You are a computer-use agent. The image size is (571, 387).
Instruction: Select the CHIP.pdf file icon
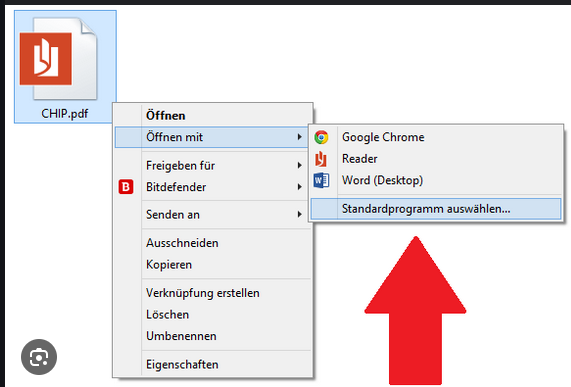pos(58,59)
